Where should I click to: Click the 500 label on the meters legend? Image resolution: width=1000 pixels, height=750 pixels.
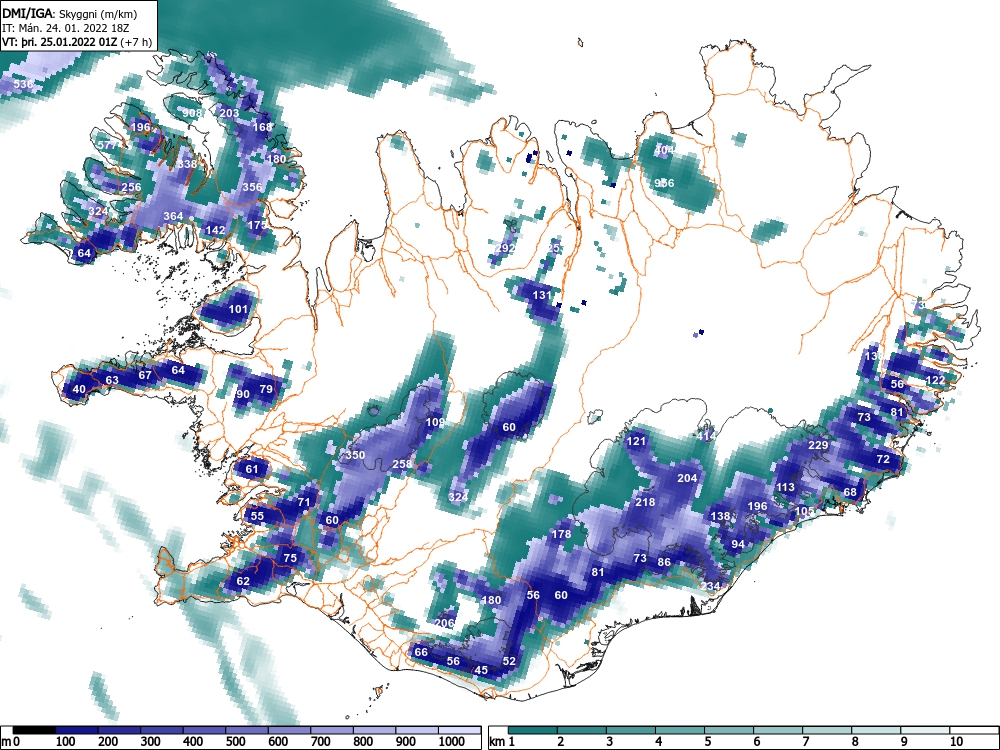(235, 742)
